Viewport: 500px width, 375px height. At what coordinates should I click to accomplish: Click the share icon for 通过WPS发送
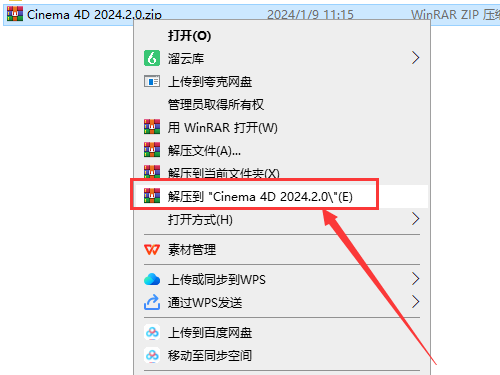(x=152, y=302)
